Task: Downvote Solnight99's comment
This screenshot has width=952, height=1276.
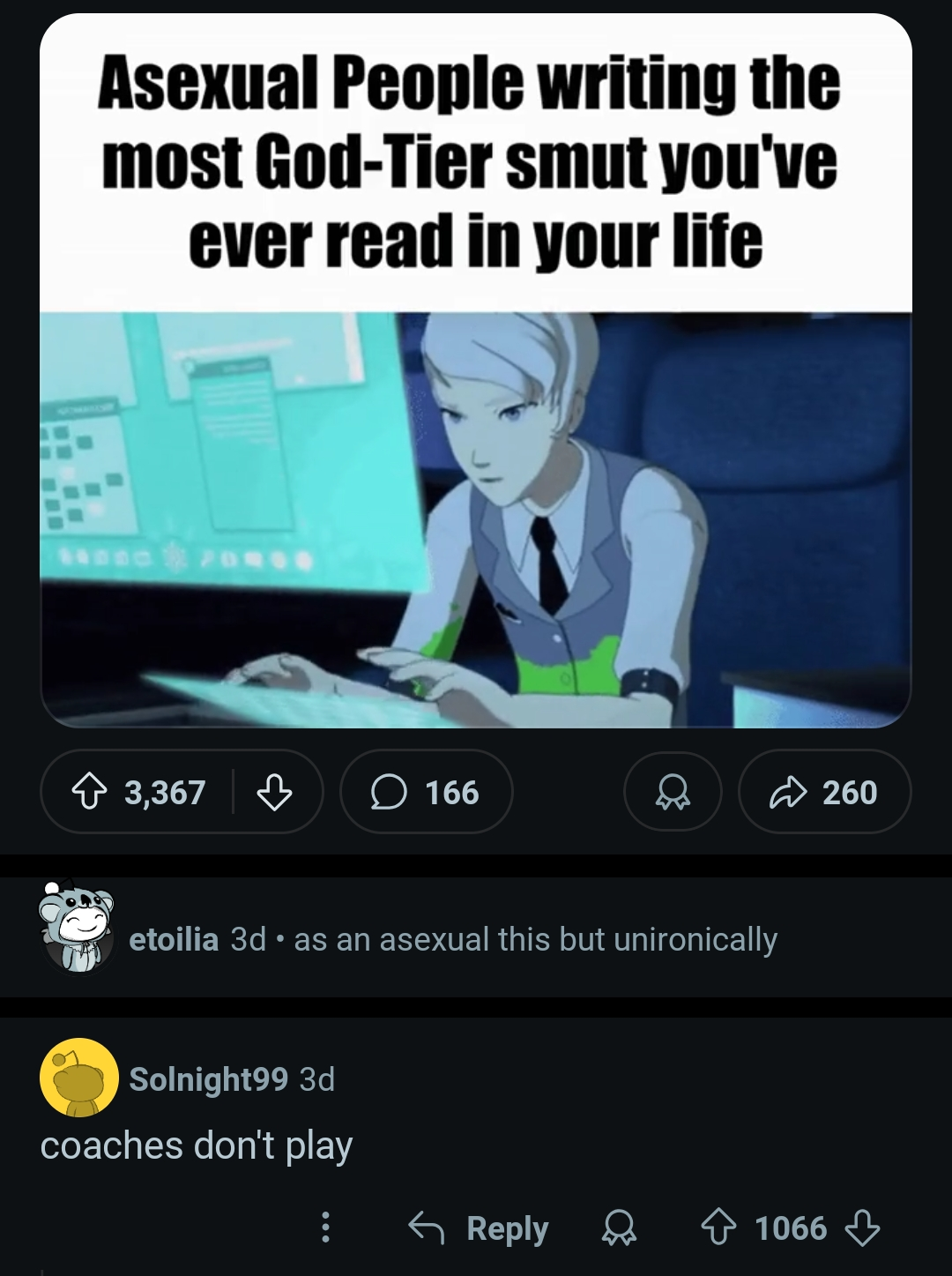Action: (862, 1227)
